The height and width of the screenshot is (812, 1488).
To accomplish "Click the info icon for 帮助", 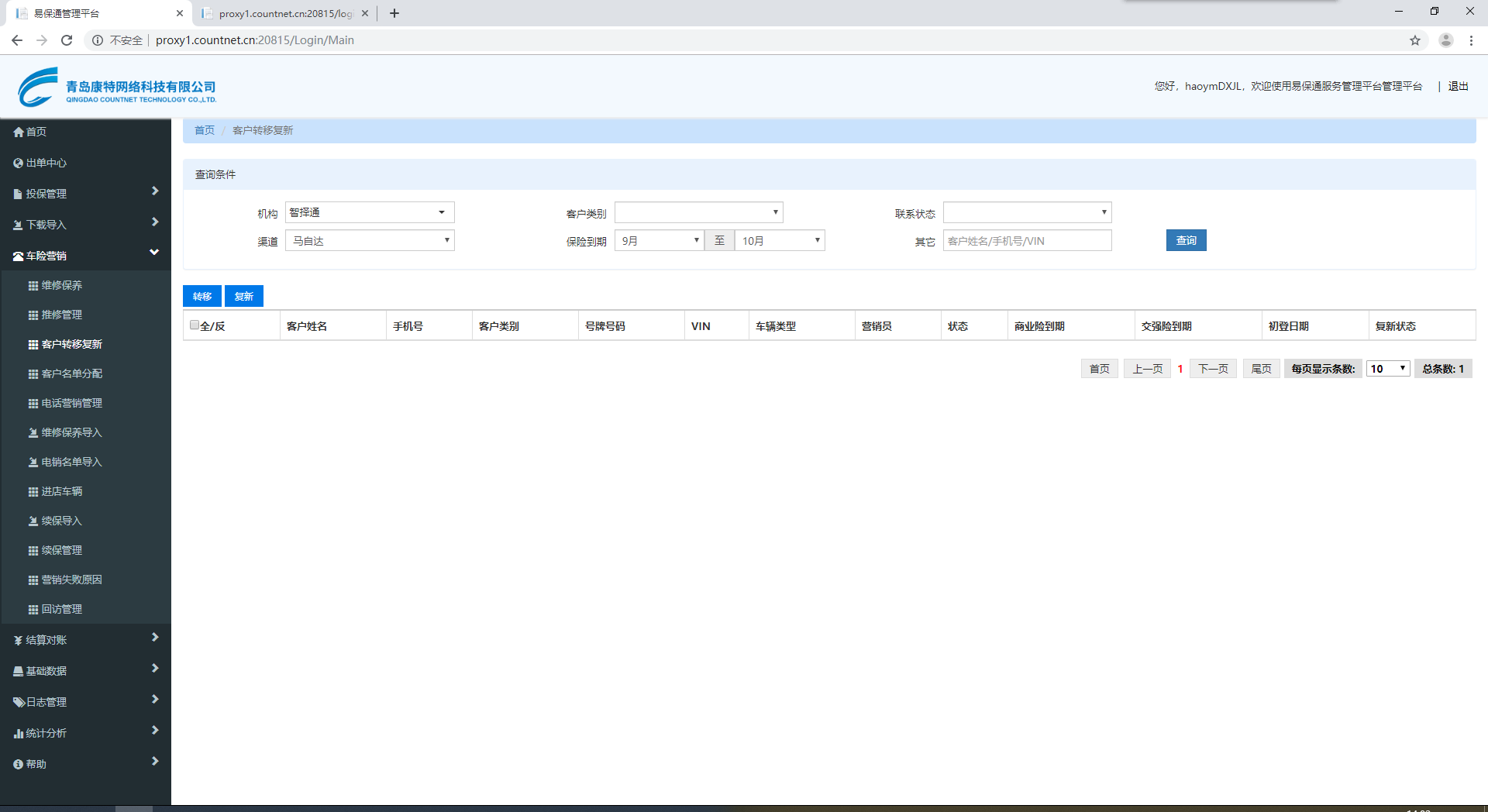I will point(19,765).
